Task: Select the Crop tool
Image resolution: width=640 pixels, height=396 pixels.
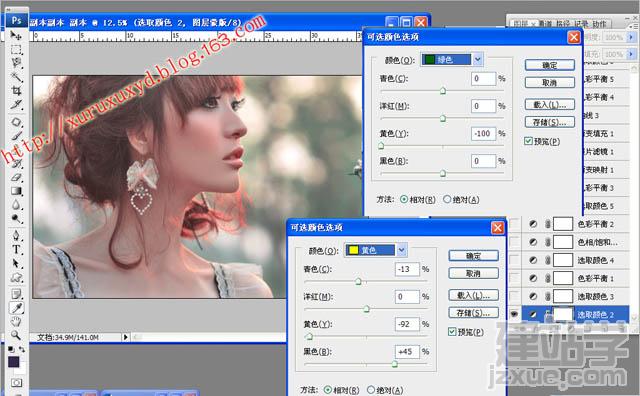Action: [16, 90]
